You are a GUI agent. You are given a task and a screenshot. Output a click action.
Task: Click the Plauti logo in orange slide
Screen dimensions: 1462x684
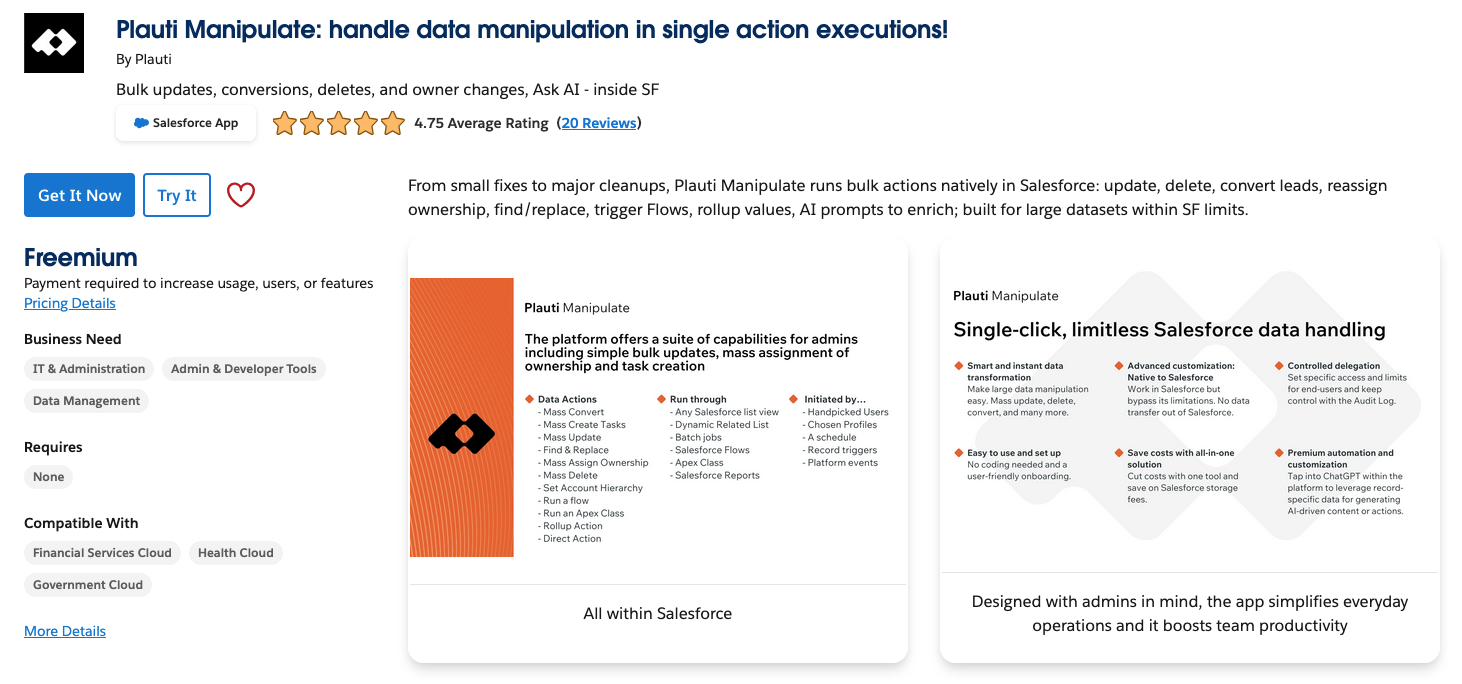click(x=462, y=433)
